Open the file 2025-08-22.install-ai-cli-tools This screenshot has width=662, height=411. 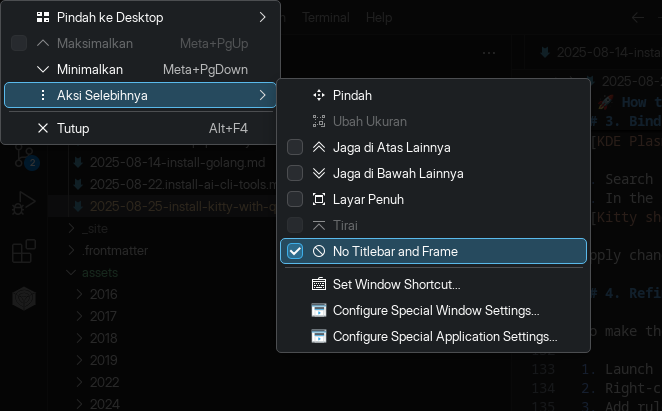click(182, 185)
